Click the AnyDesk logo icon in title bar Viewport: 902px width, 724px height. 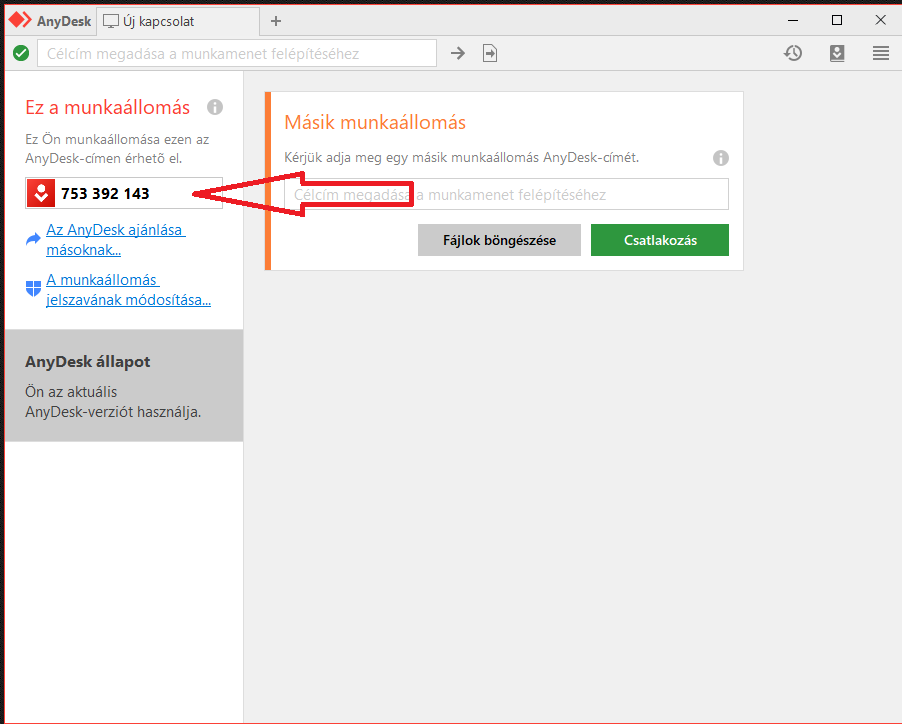(20, 20)
